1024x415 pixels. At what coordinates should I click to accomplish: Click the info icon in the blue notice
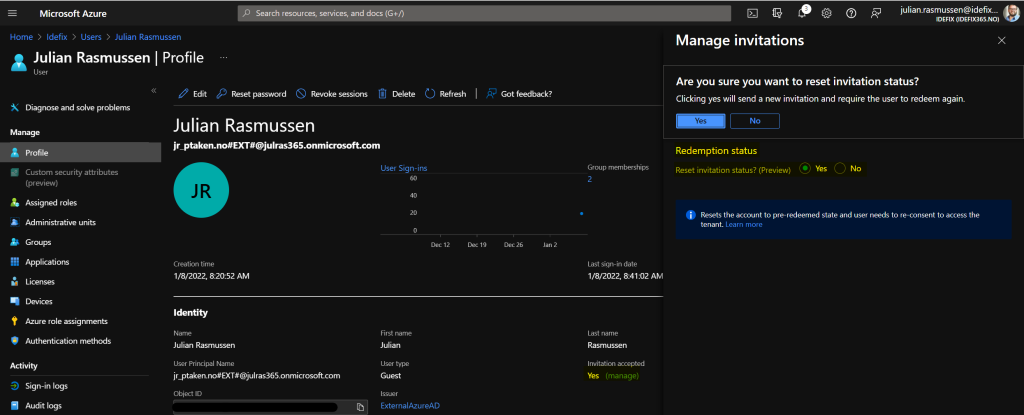point(690,215)
